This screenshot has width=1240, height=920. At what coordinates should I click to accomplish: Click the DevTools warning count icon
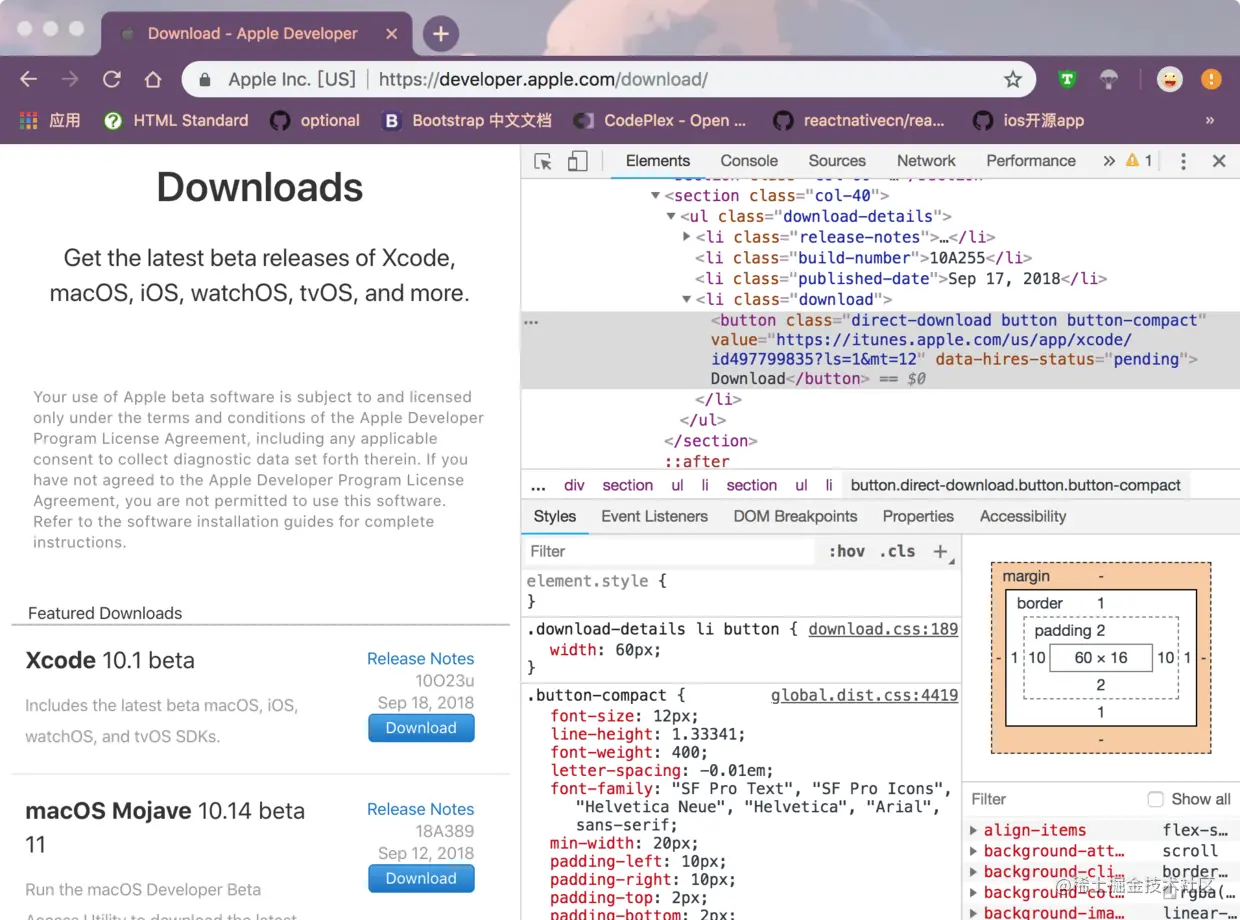(x=1139, y=161)
